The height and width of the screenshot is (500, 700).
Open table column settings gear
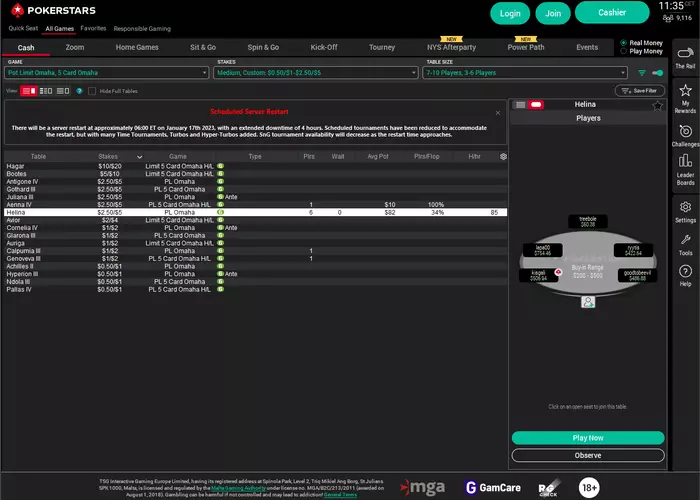click(503, 157)
